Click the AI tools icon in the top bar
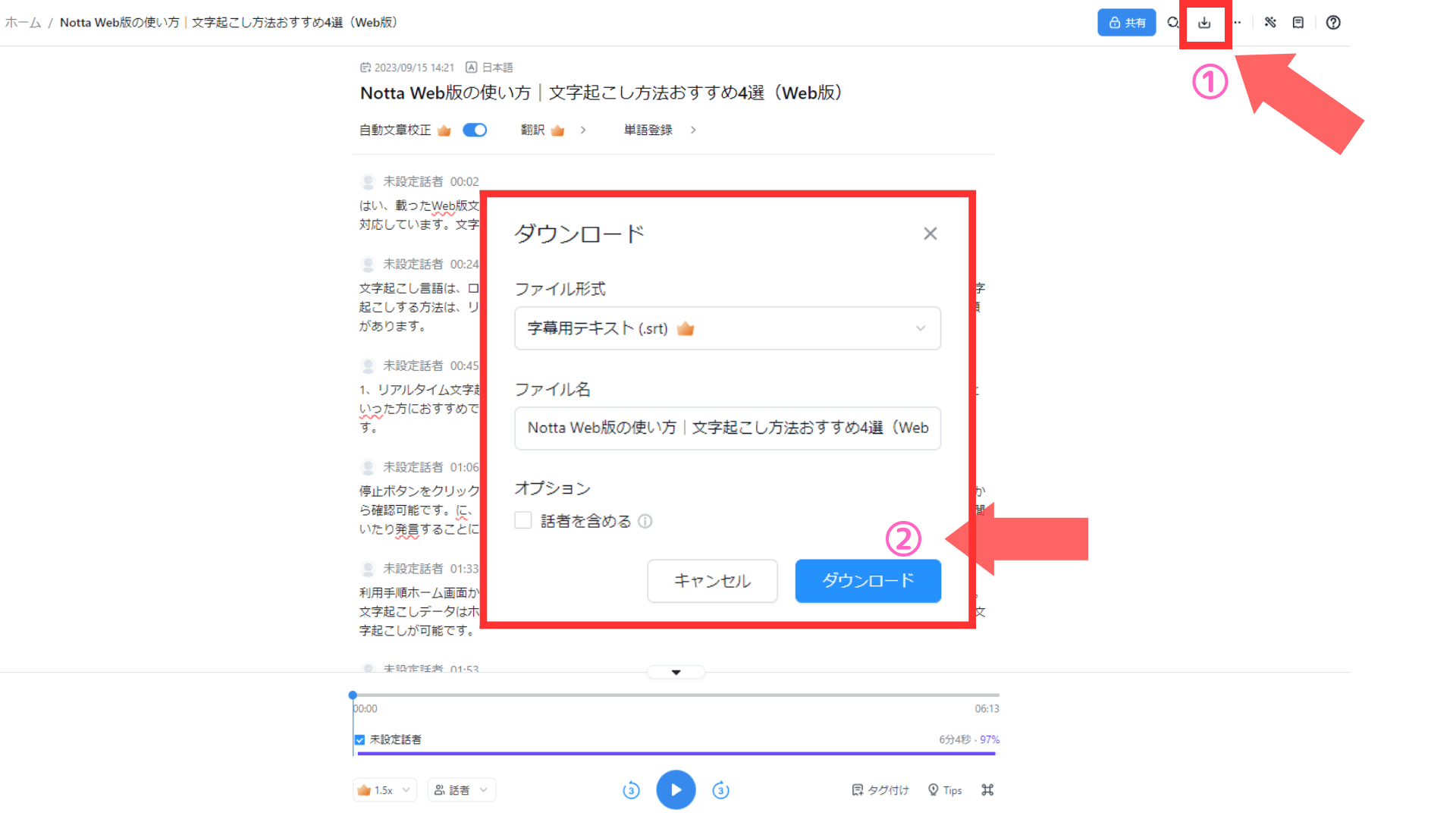The height and width of the screenshot is (819, 1456). pyautogui.click(x=1270, y=23)
